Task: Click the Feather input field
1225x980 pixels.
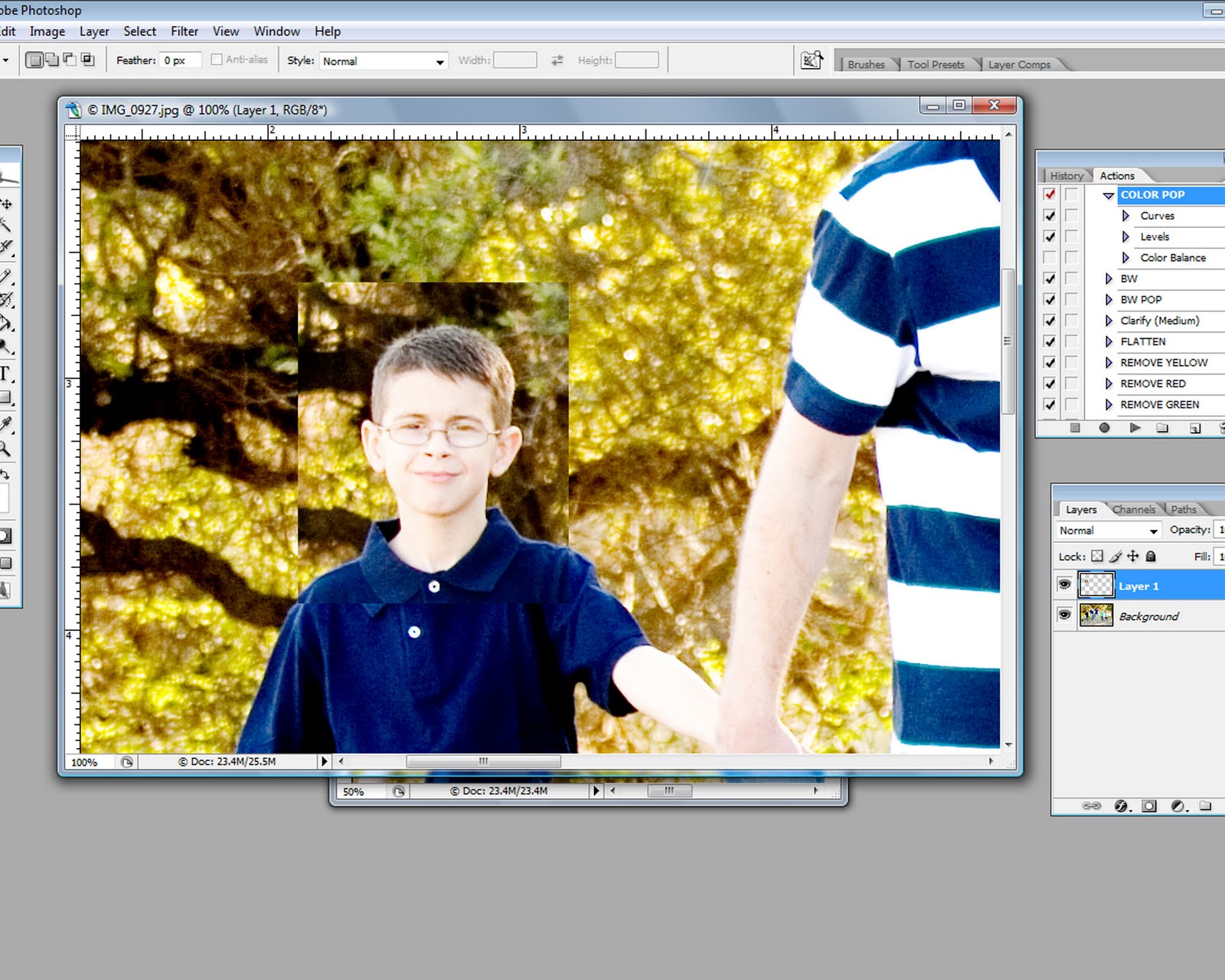Action: 181,60
